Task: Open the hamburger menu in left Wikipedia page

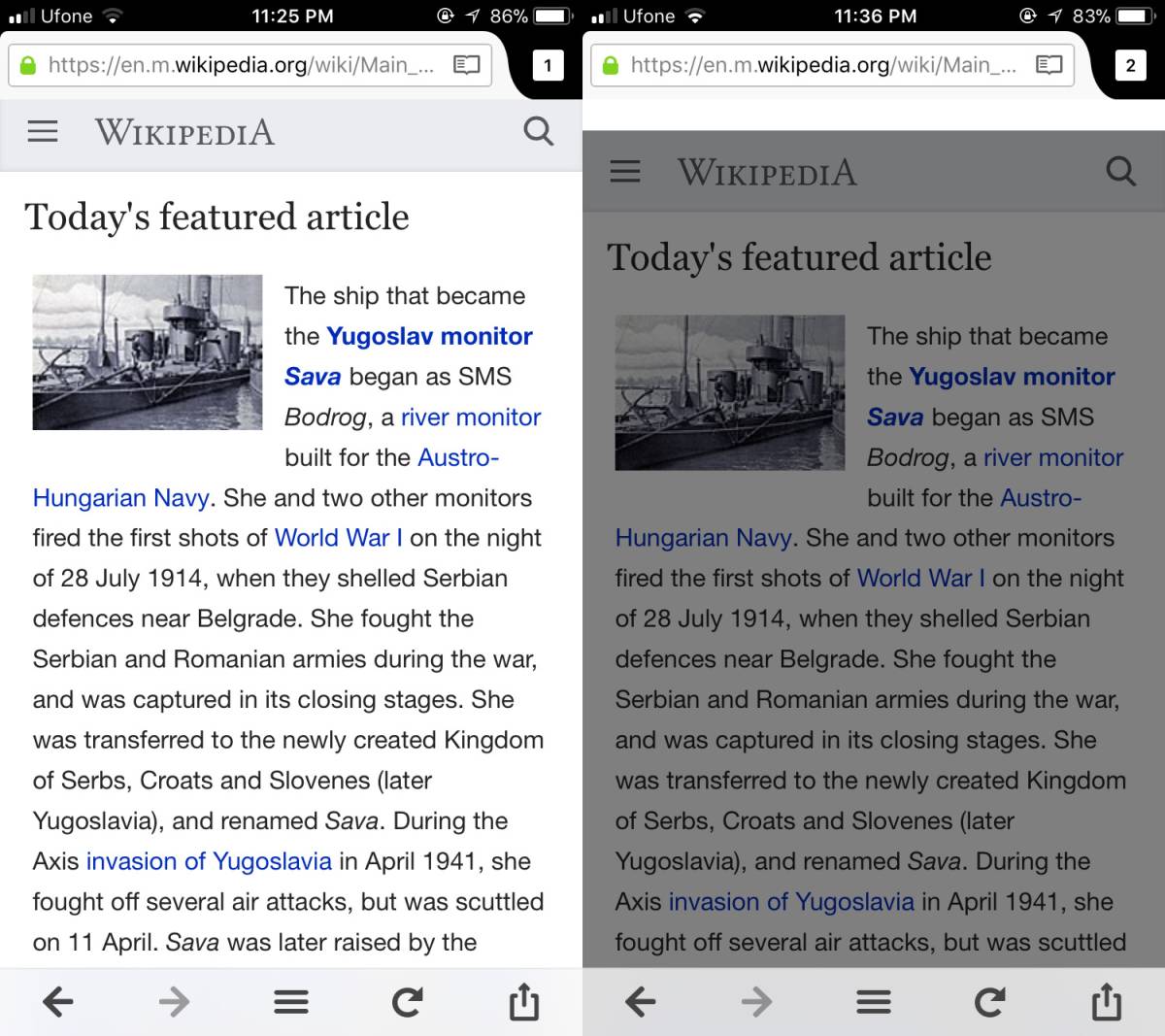Action: pyautogui.click(x=43, y=131)
